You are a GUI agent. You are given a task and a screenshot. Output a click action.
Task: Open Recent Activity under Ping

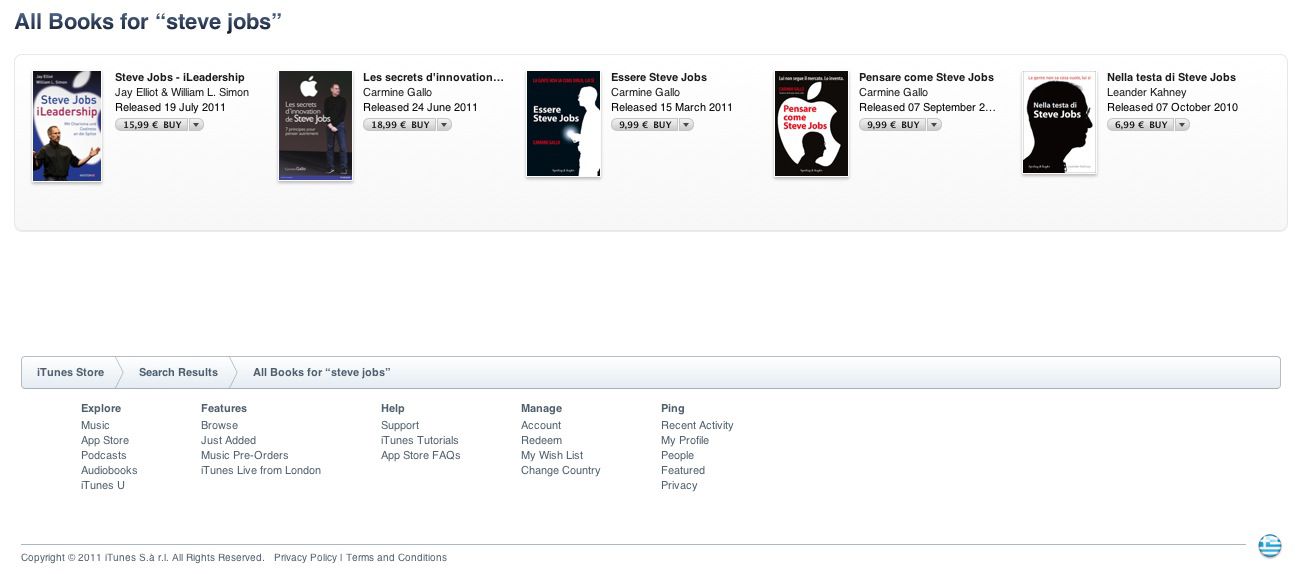[697, 425]
